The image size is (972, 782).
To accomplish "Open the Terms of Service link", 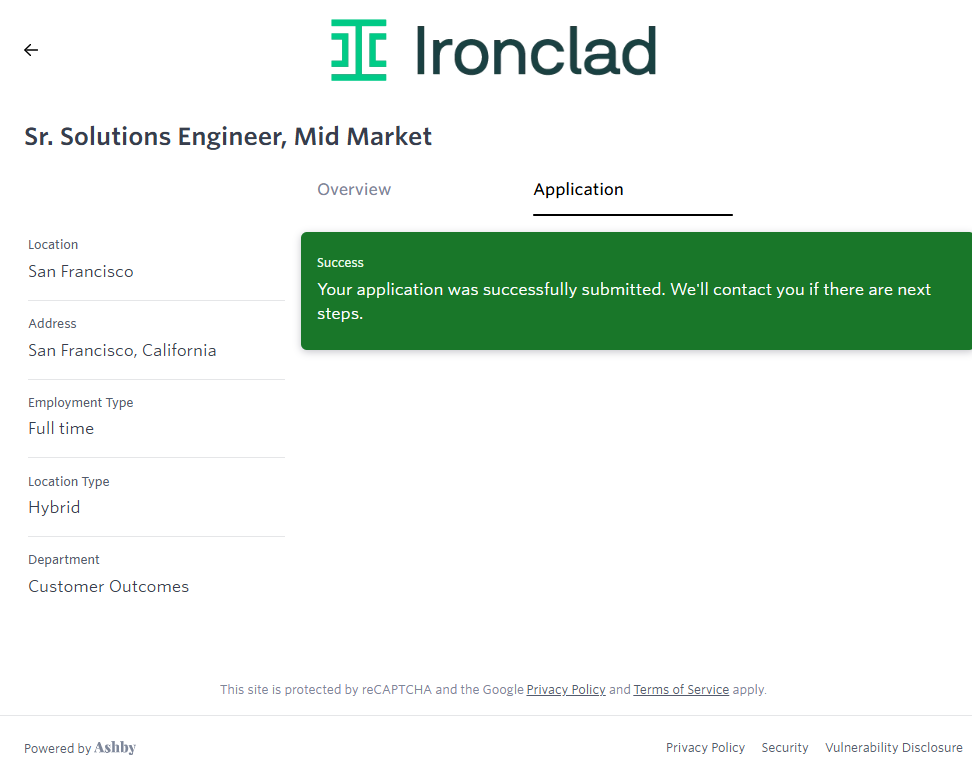I will pos(681,690).
